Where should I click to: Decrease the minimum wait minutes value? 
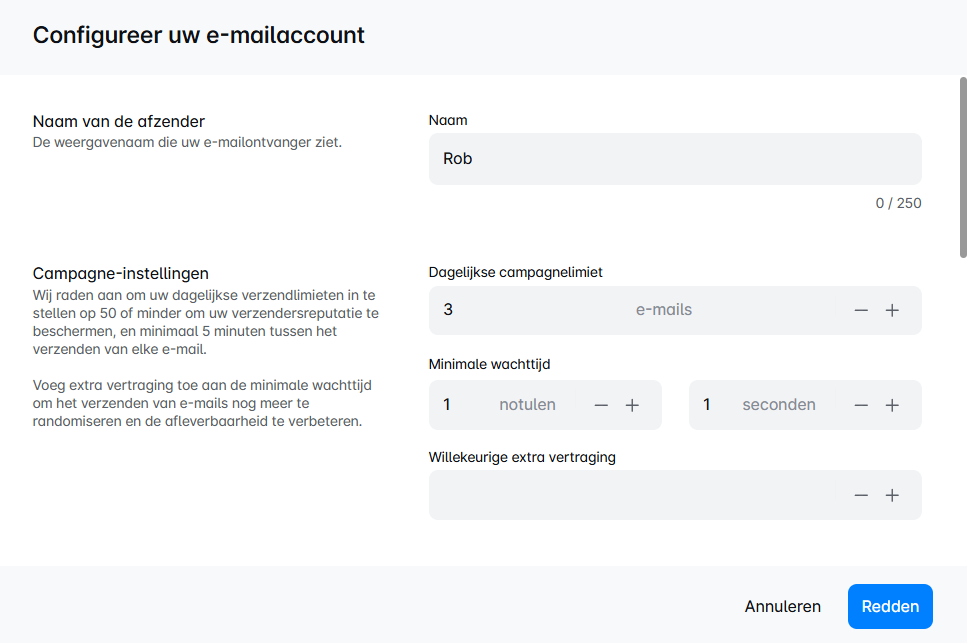click(601, 405)
